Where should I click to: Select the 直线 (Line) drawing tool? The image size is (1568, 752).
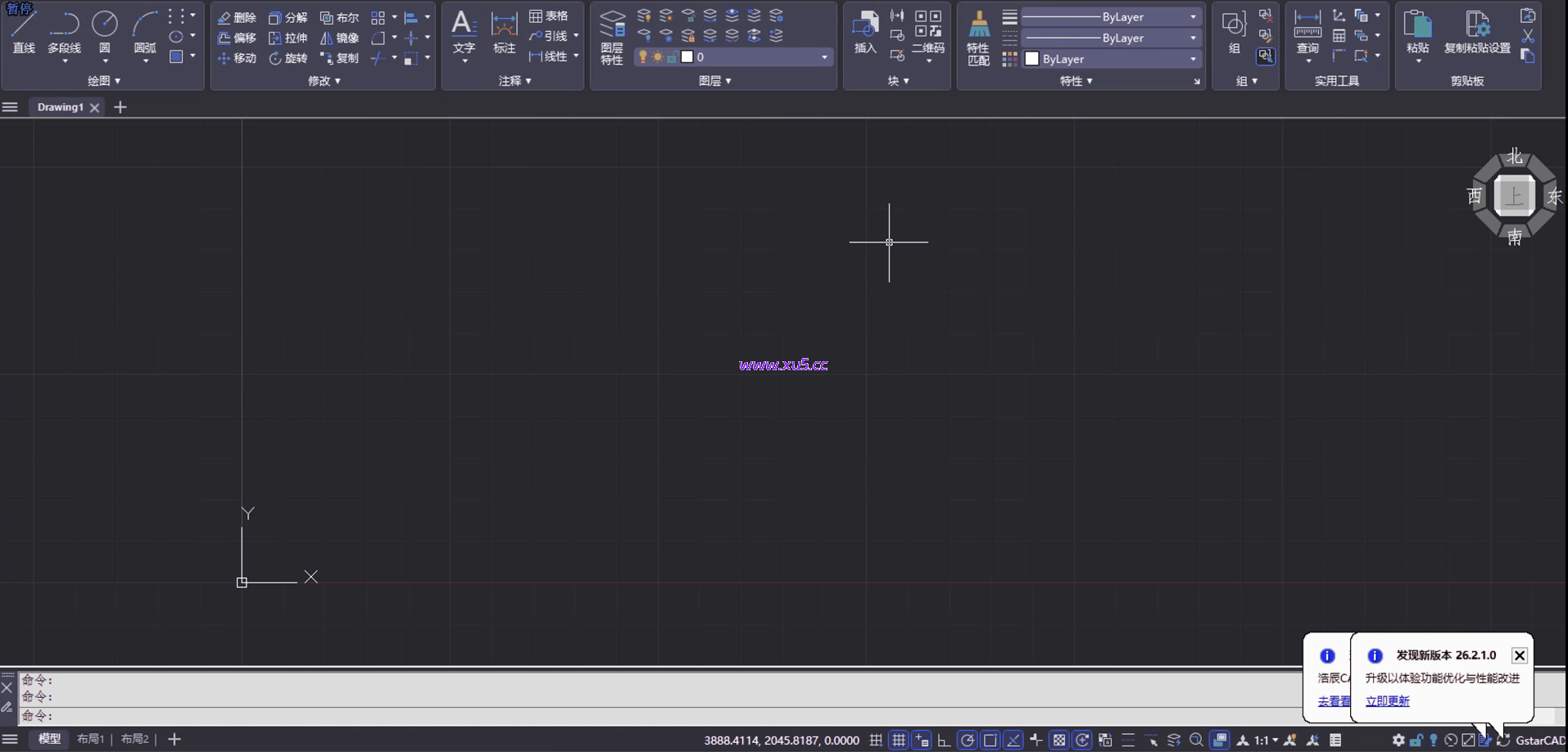tap(24, 33)
